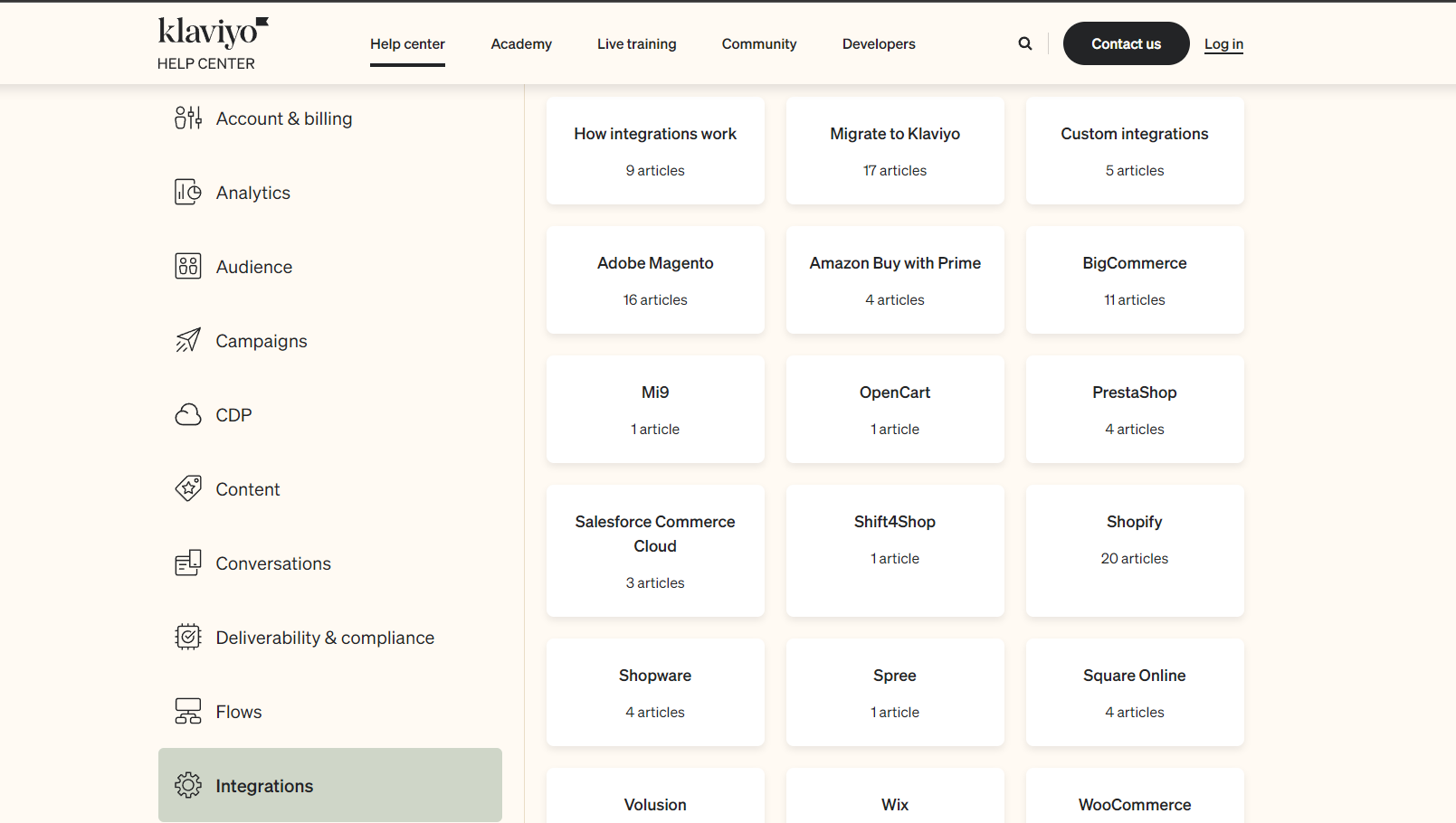Open the Square Online card

point(1135,693)
